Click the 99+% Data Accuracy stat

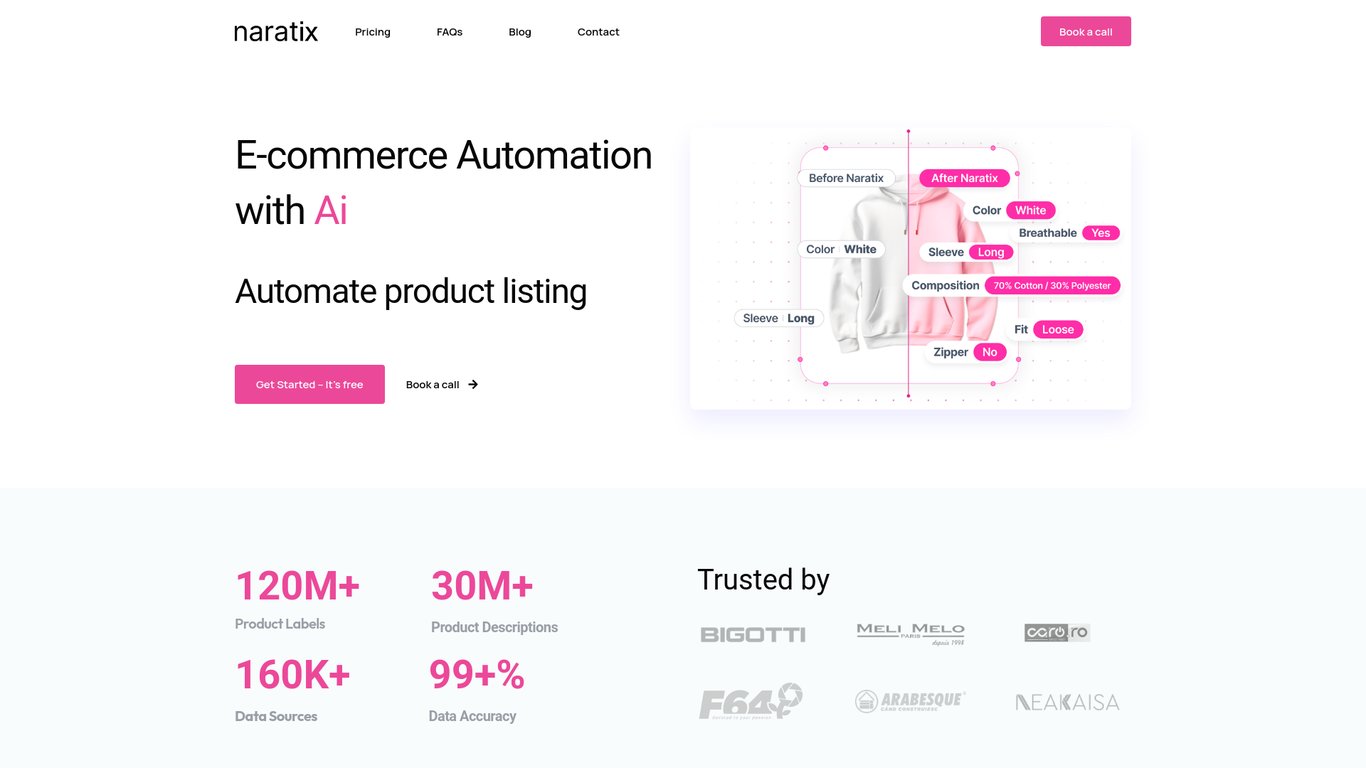point(477,689)
